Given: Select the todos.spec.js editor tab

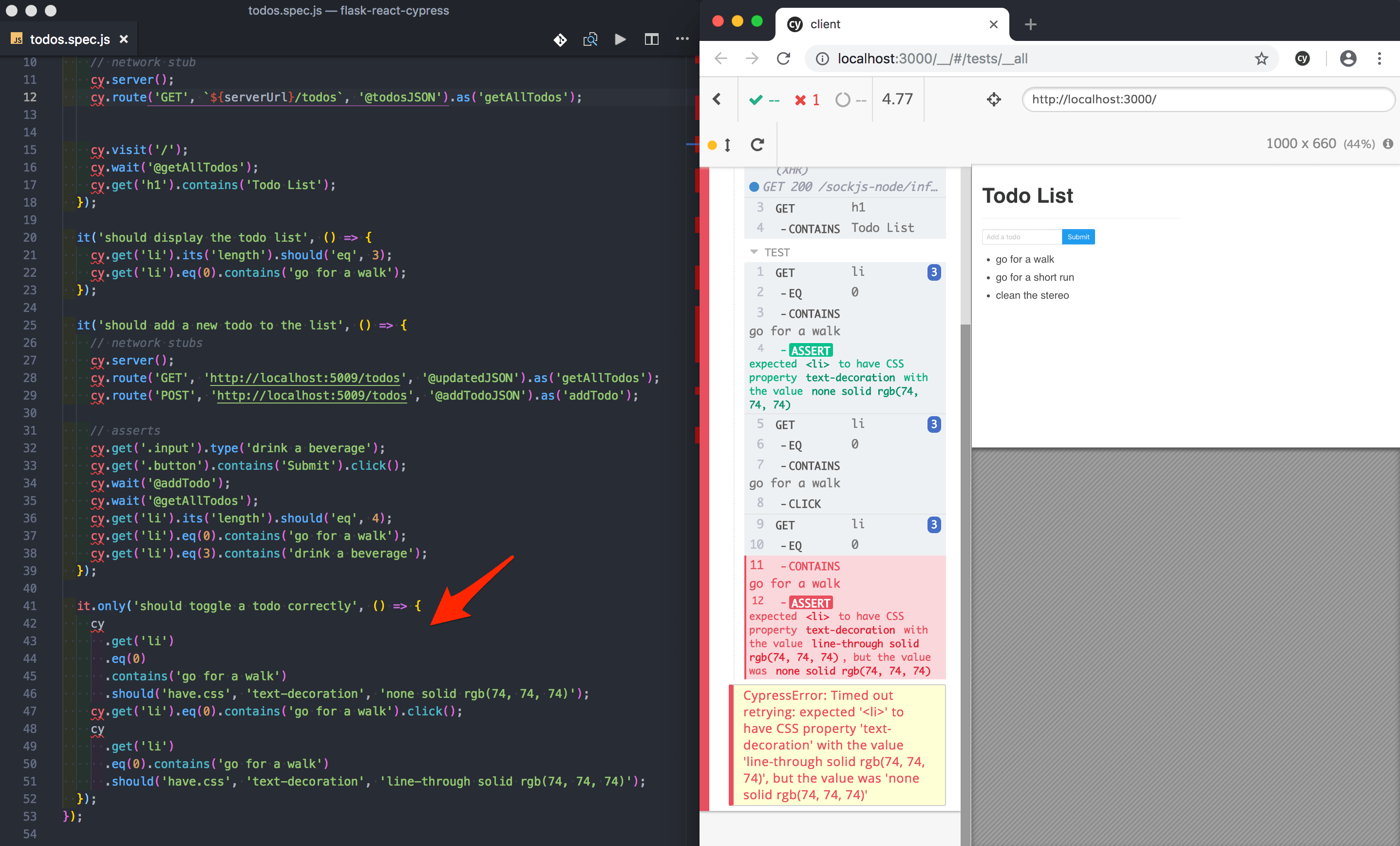Looking at the screenshot, I should coord(68,39).
